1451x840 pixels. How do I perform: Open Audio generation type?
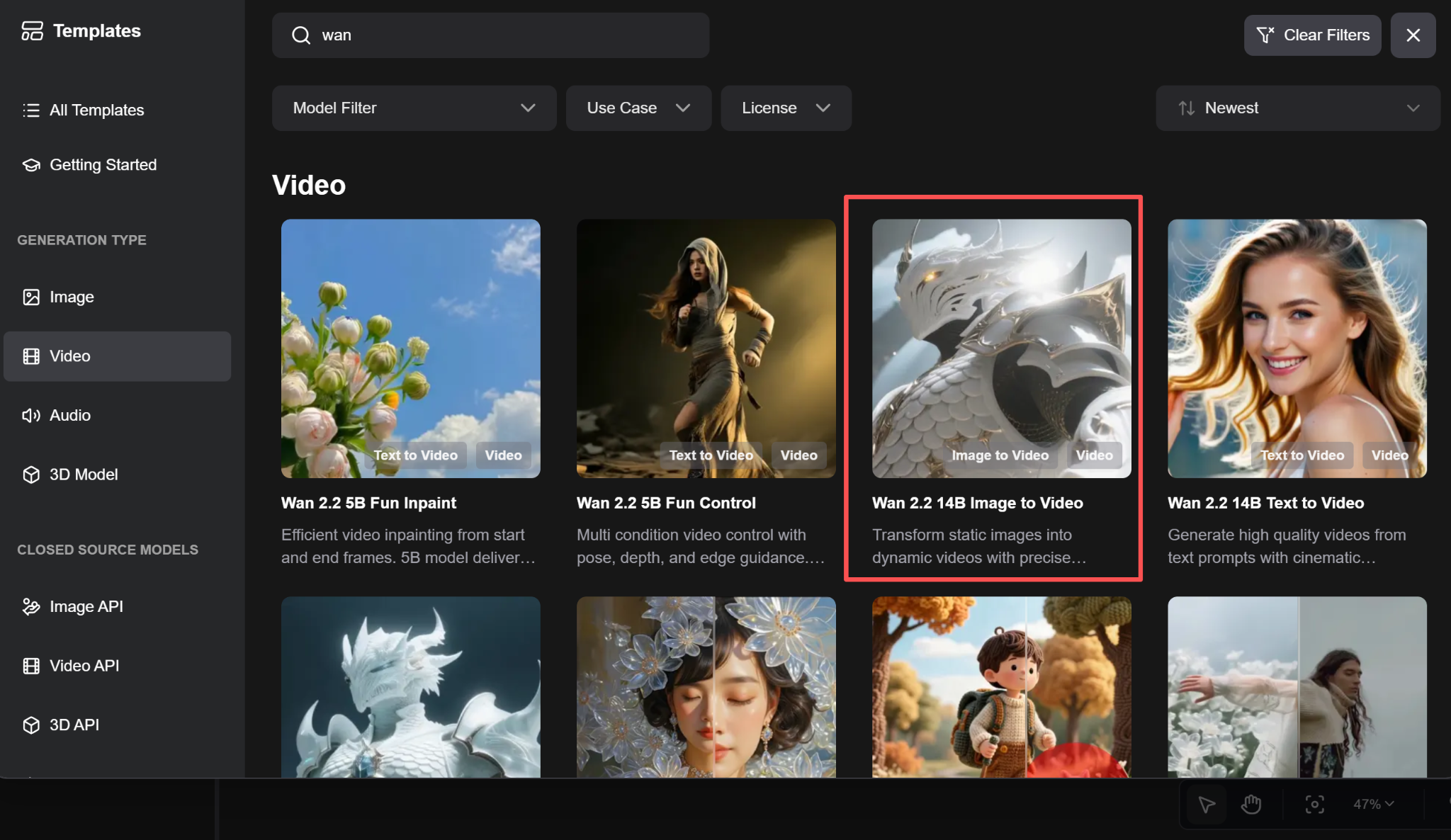click(69, 415)
